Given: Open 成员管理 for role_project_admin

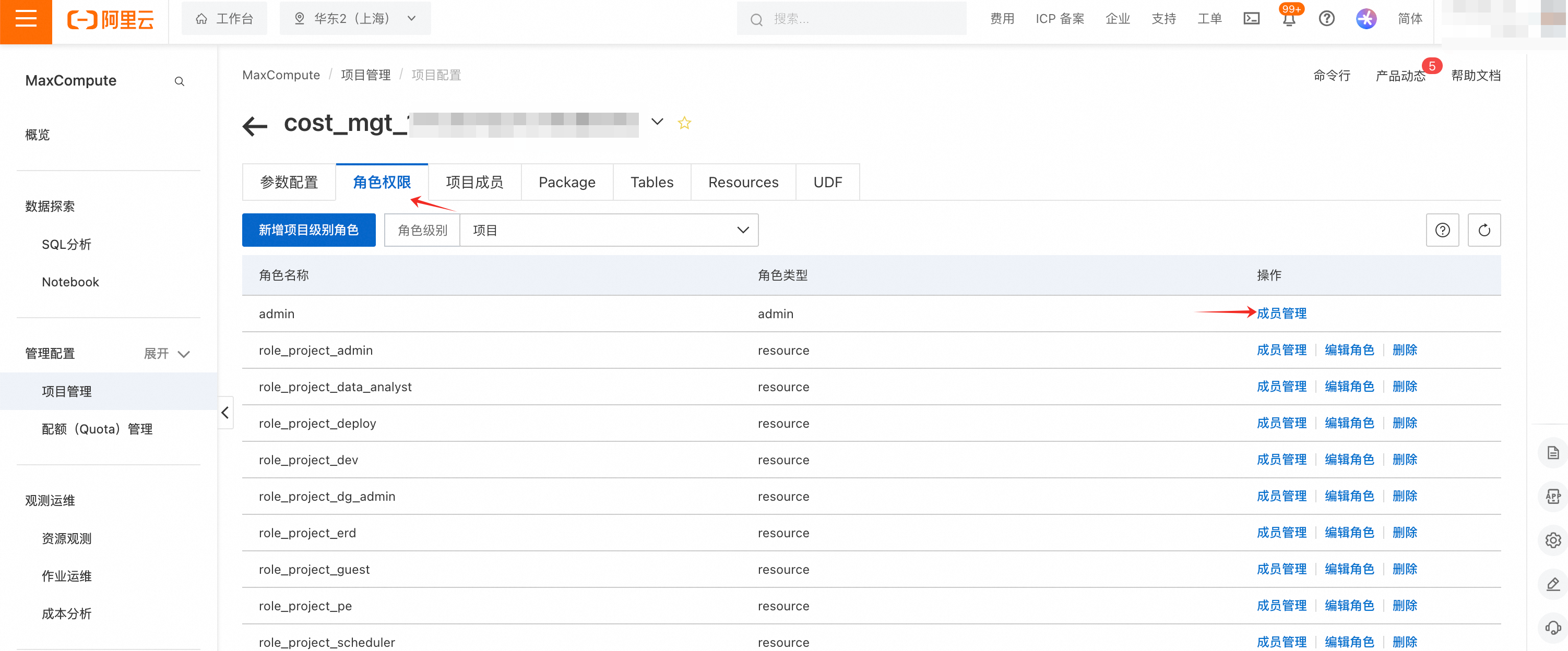Looking at the screenshot, I should coord(1281,350).
